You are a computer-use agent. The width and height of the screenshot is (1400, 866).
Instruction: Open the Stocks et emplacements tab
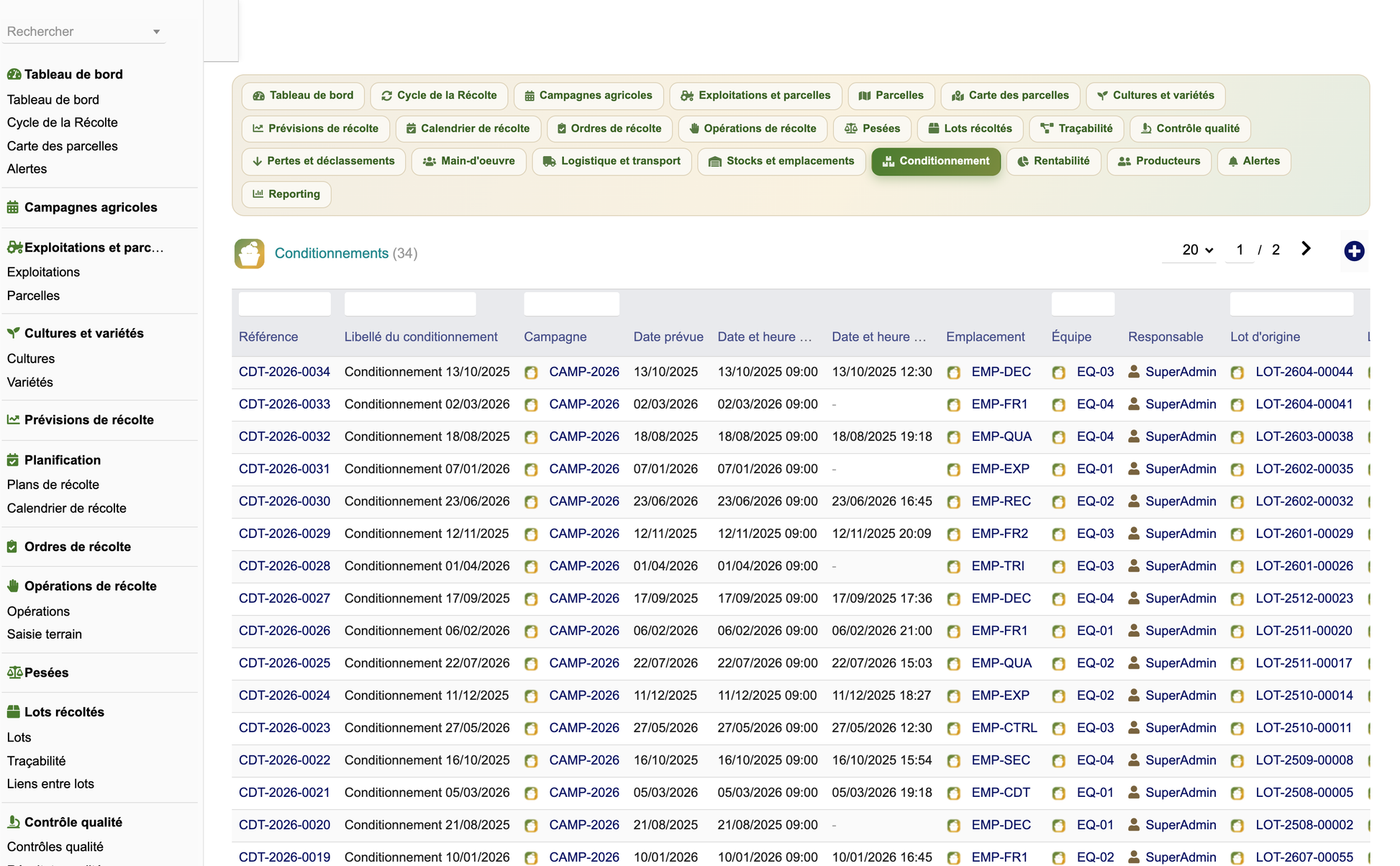tap(781, 161)
